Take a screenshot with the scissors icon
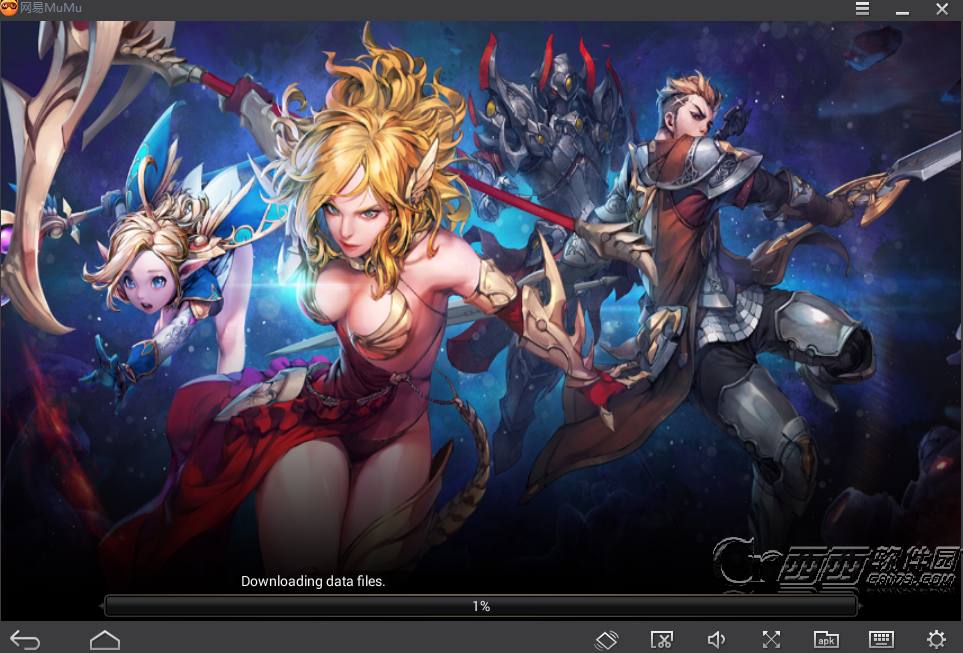This screenshot has width=963, height=653. pos(661,639)
